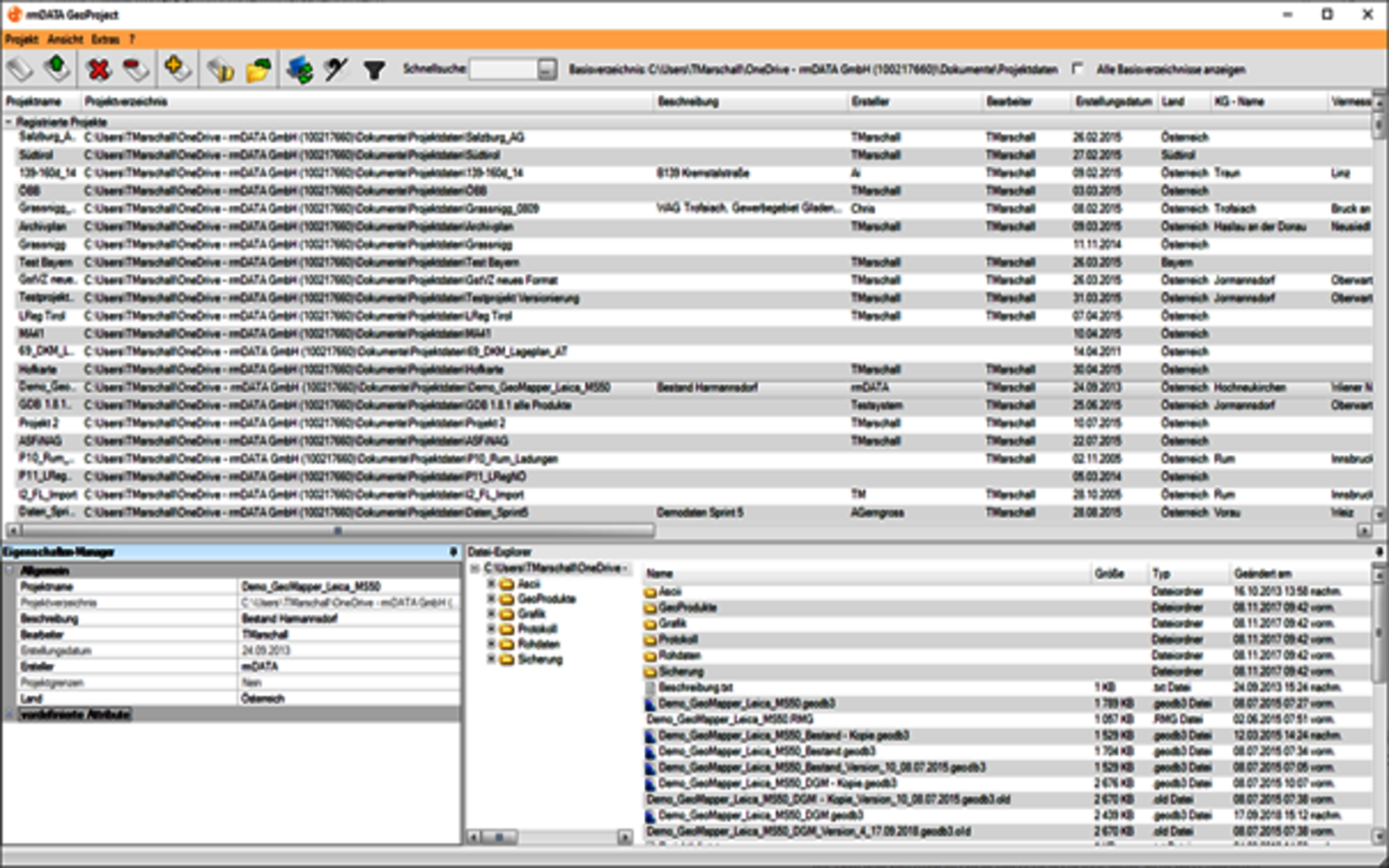Expand the Rohdaten tree node
Image resolution: width=1389 pixels, height=868 pixels.
point(491,644)
